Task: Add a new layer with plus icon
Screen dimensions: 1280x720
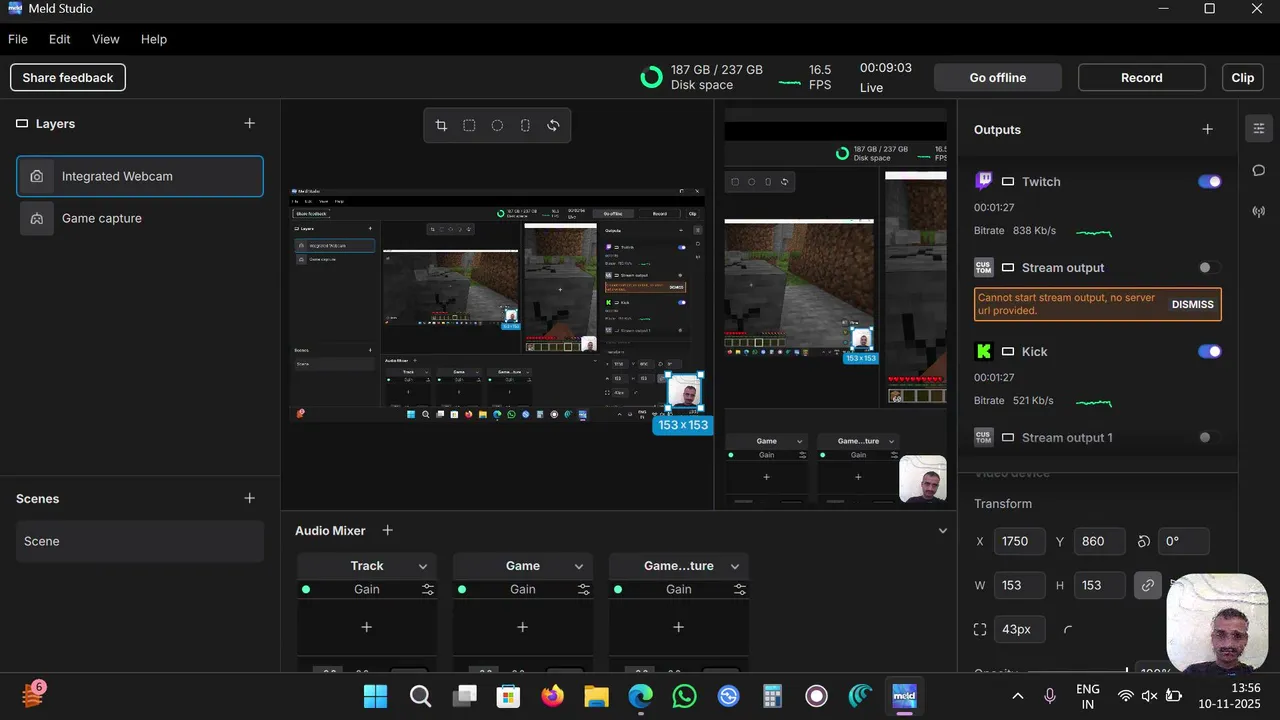Action: tap(250, 123)
